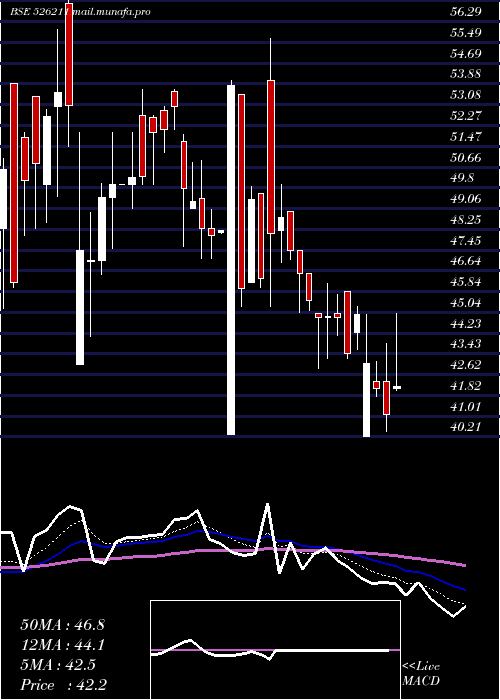Click the 49.06 price axis label

(466, 199)
